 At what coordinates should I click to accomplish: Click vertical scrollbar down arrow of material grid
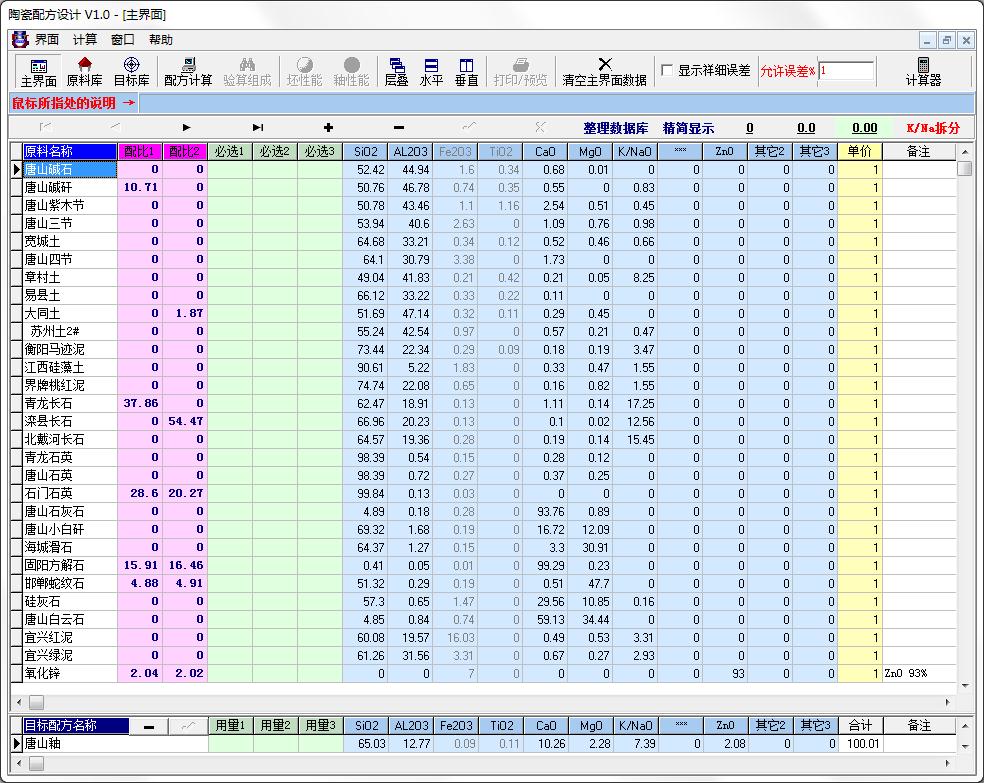[x=965, y=686]
